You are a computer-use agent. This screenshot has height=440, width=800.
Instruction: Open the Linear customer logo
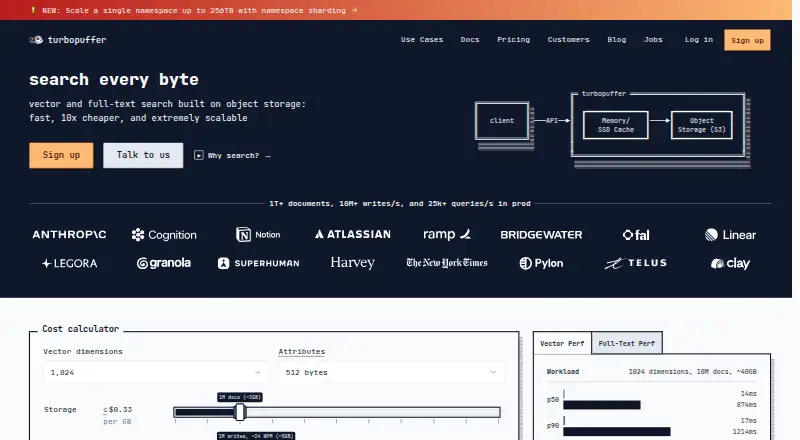(730, 235)
